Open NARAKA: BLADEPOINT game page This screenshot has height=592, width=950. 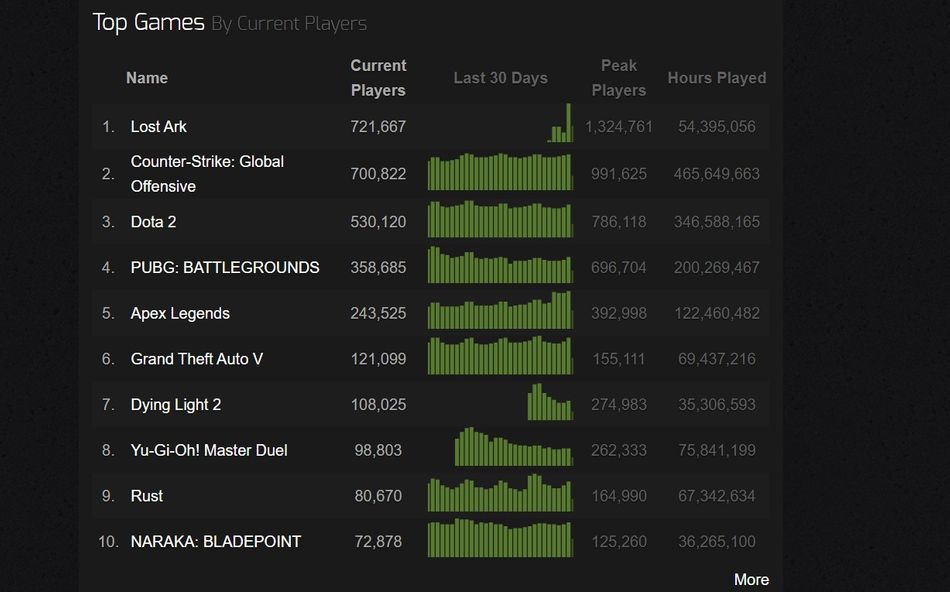tap(216, 542)
